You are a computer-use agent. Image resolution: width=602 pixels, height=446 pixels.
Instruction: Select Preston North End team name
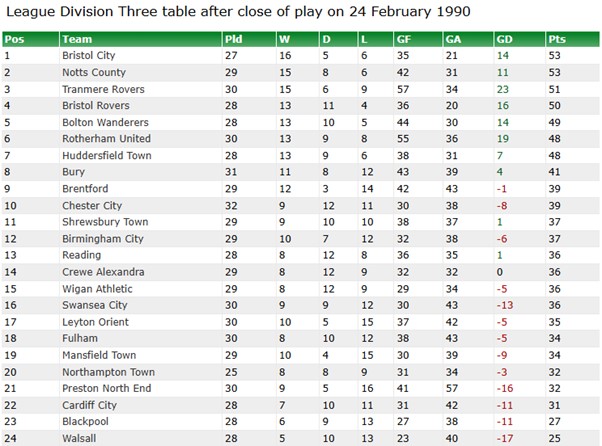[107, 388]
